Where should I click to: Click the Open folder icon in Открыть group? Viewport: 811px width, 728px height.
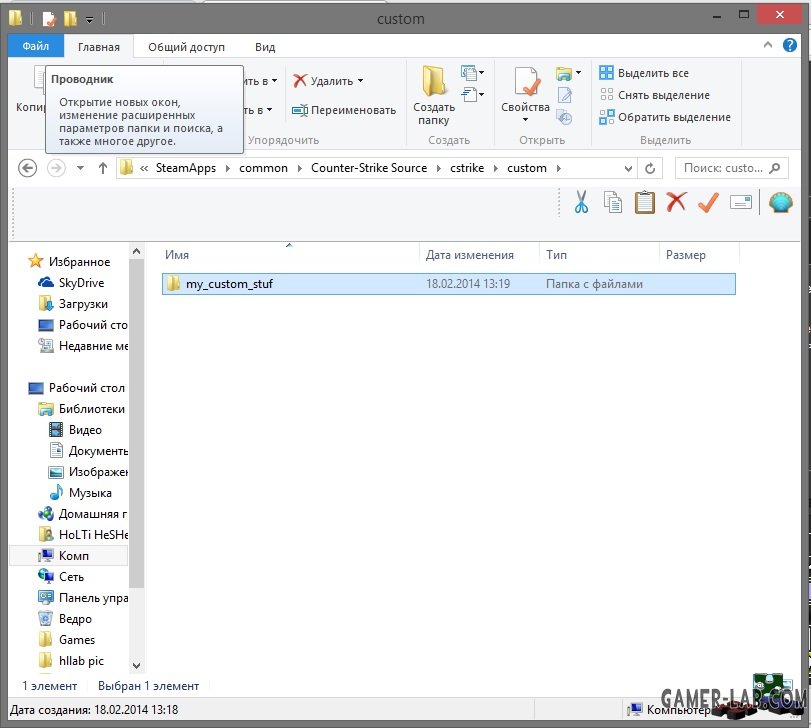point(564,74)
